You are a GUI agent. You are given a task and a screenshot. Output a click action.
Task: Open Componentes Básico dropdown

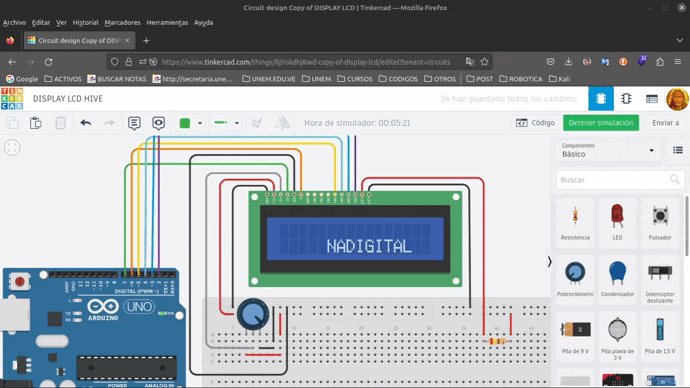point(608,150)
